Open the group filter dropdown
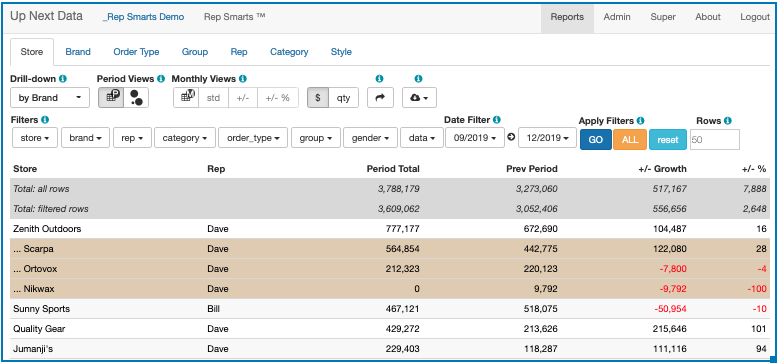 (316, 138)
